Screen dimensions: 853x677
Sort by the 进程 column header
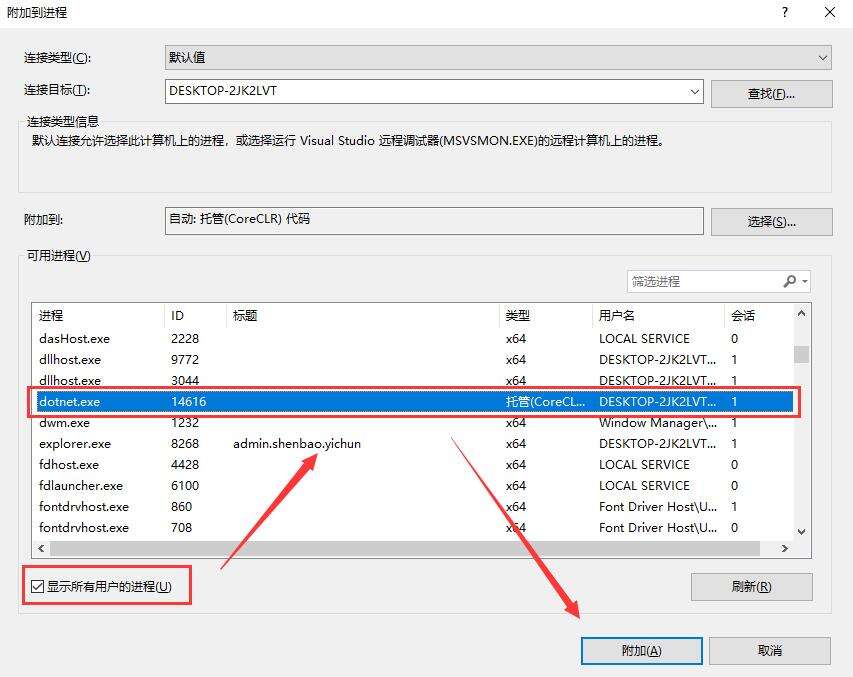coord(98,316)
